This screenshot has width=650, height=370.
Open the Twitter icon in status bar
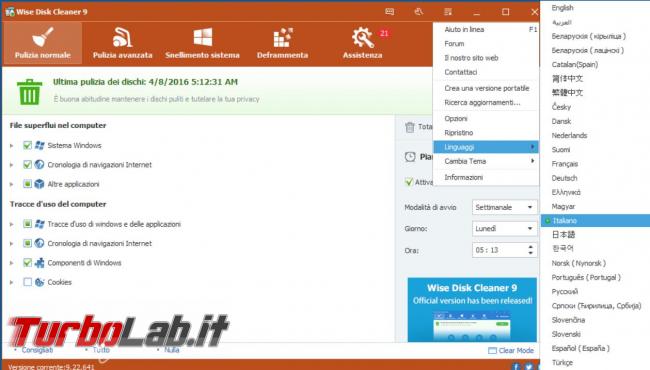point(529,366)
